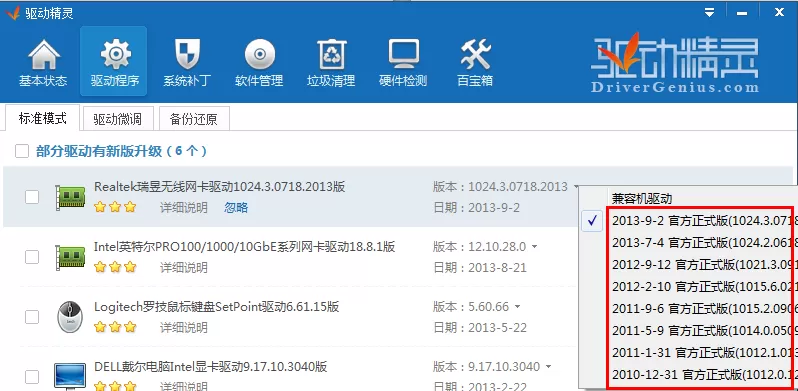This screenshot has width=798, height=391.
Task: Click the 部分驱动有新版升级 (6个) heading
Action: [x=122, y=151]
